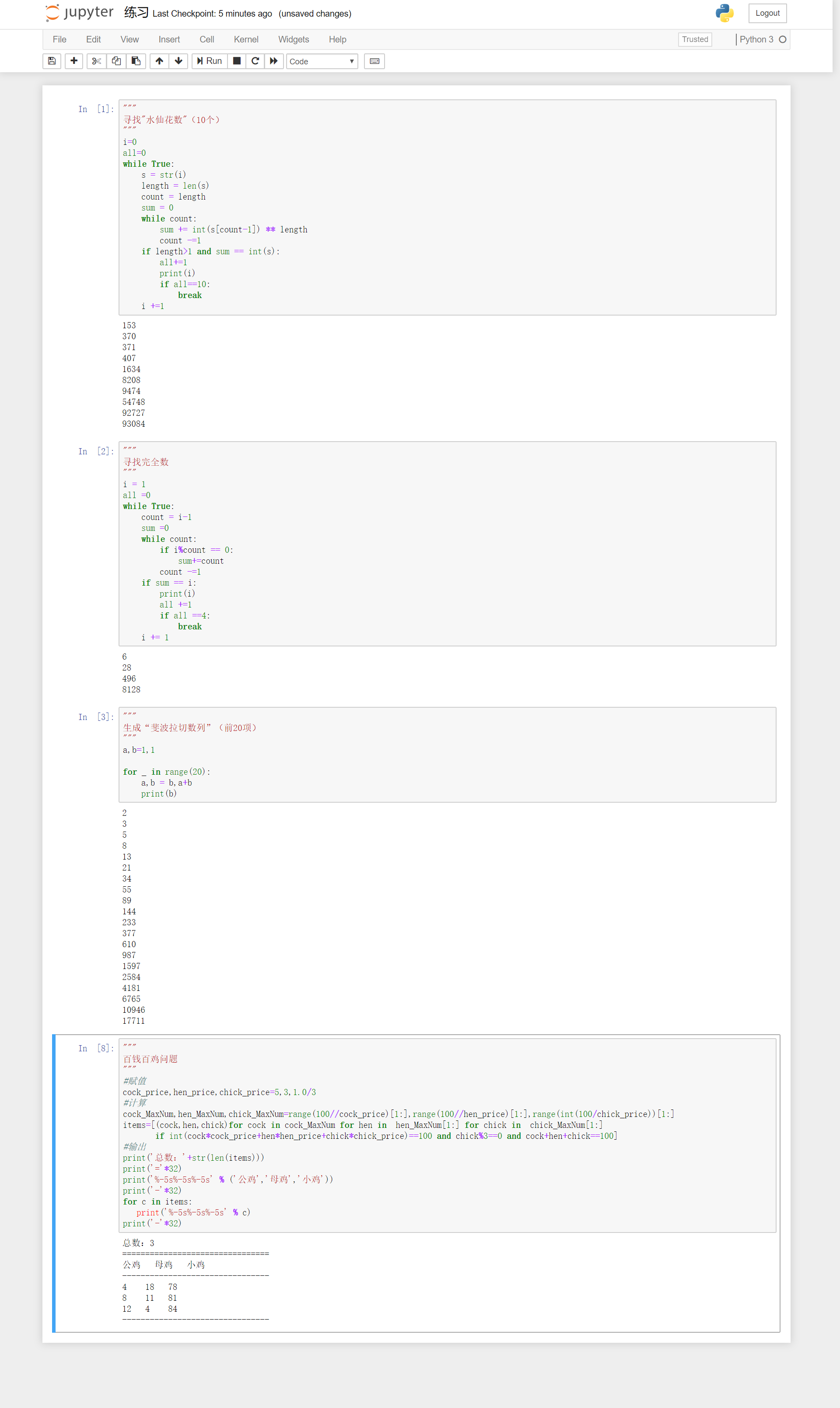The width and height of the screenshot is (840, 1408).
Task: Open the command palette via the keyboard icon
Action: coord(374,61)
